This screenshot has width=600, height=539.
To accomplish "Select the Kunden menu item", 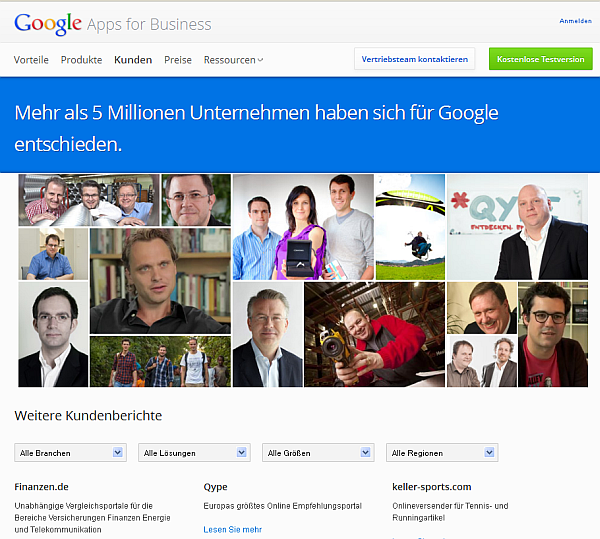I will coord(133,60).
